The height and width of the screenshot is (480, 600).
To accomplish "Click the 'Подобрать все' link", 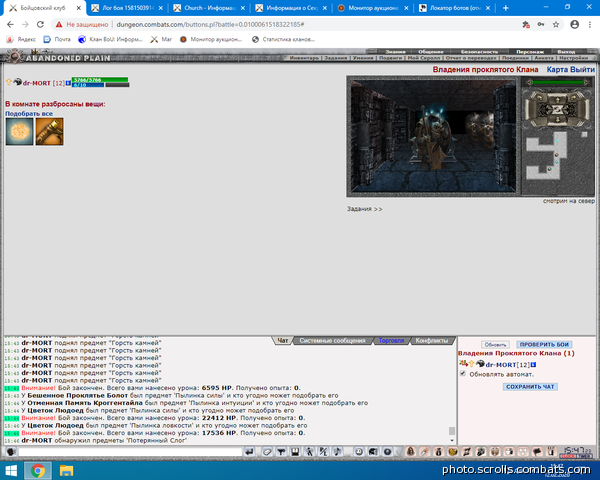I will click(x=29, y=114).
